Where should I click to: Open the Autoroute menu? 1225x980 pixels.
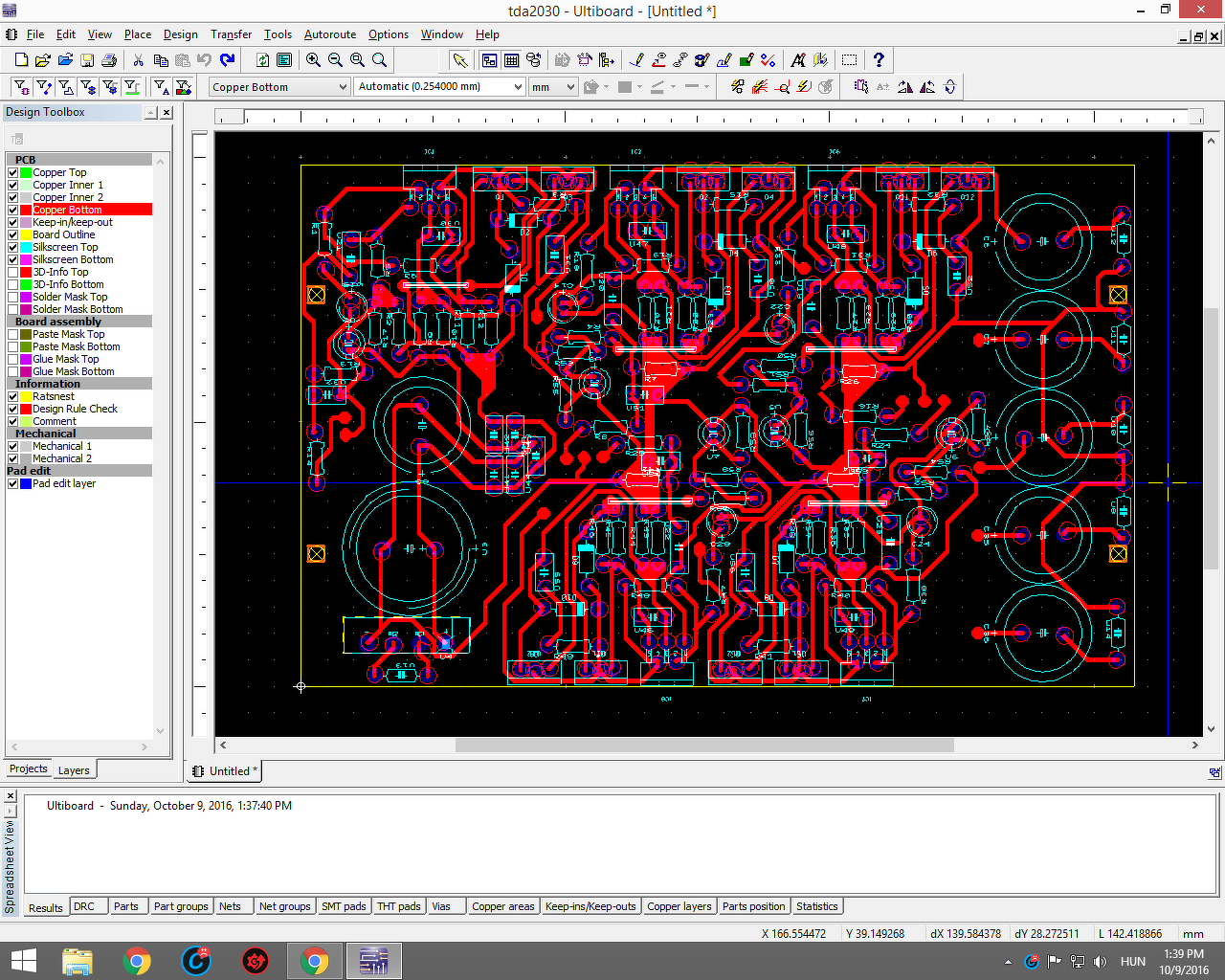(x=329, y=34)
